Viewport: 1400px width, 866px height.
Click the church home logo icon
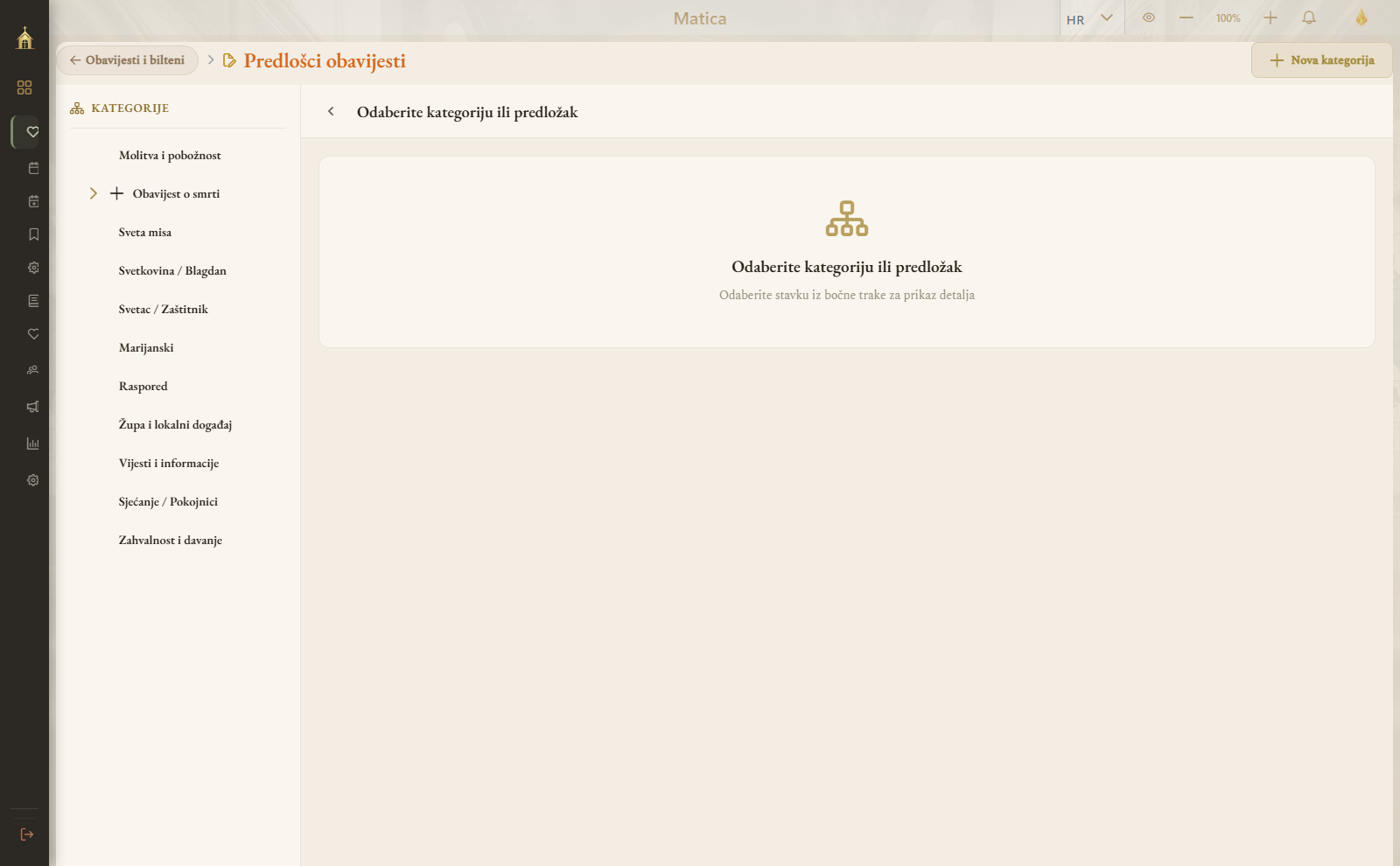click(x=24, y=38)
